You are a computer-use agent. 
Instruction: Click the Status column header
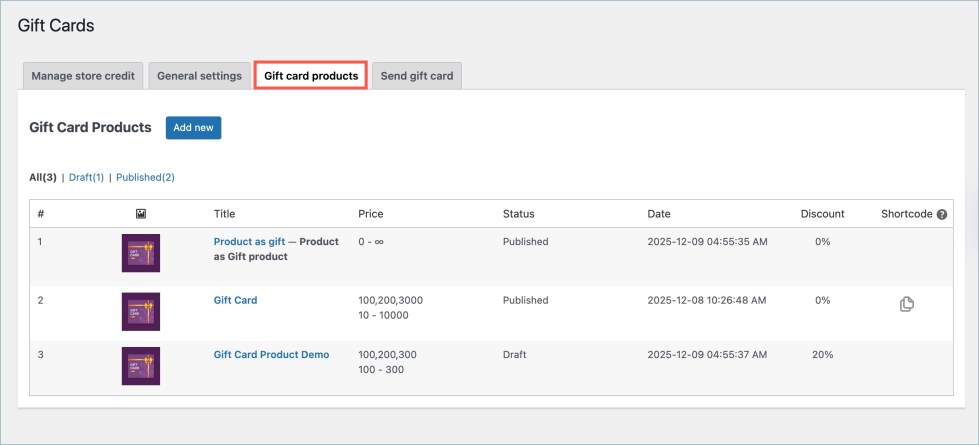tap(519, 214)
